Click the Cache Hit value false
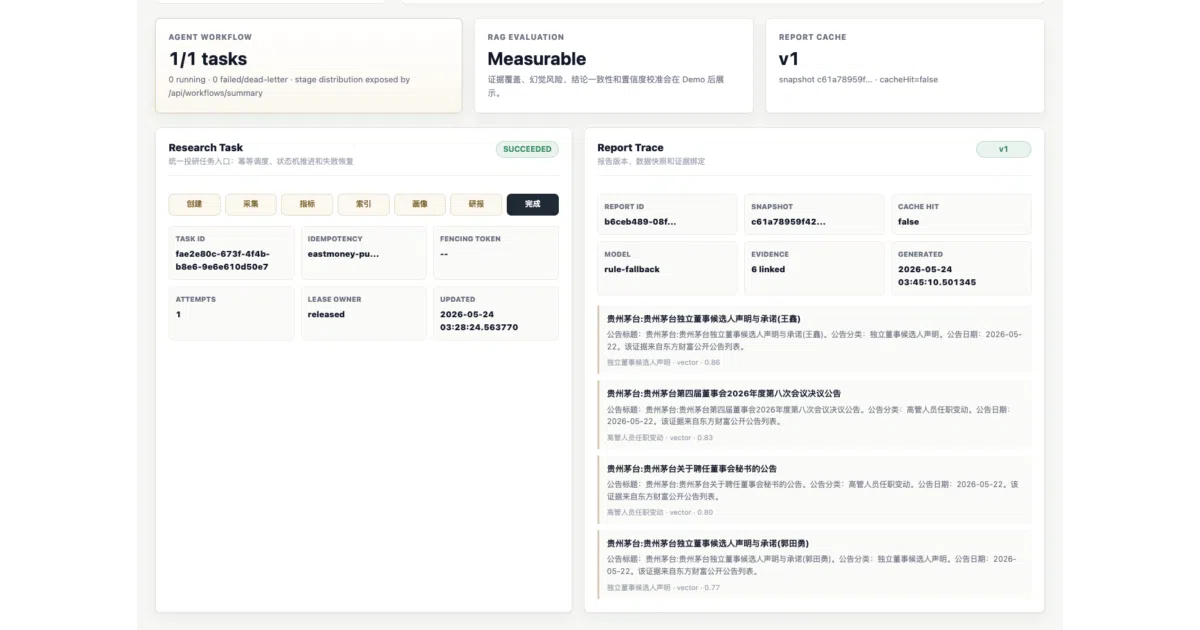Viewport: 1200px width, 630px height. click(908, 222)
